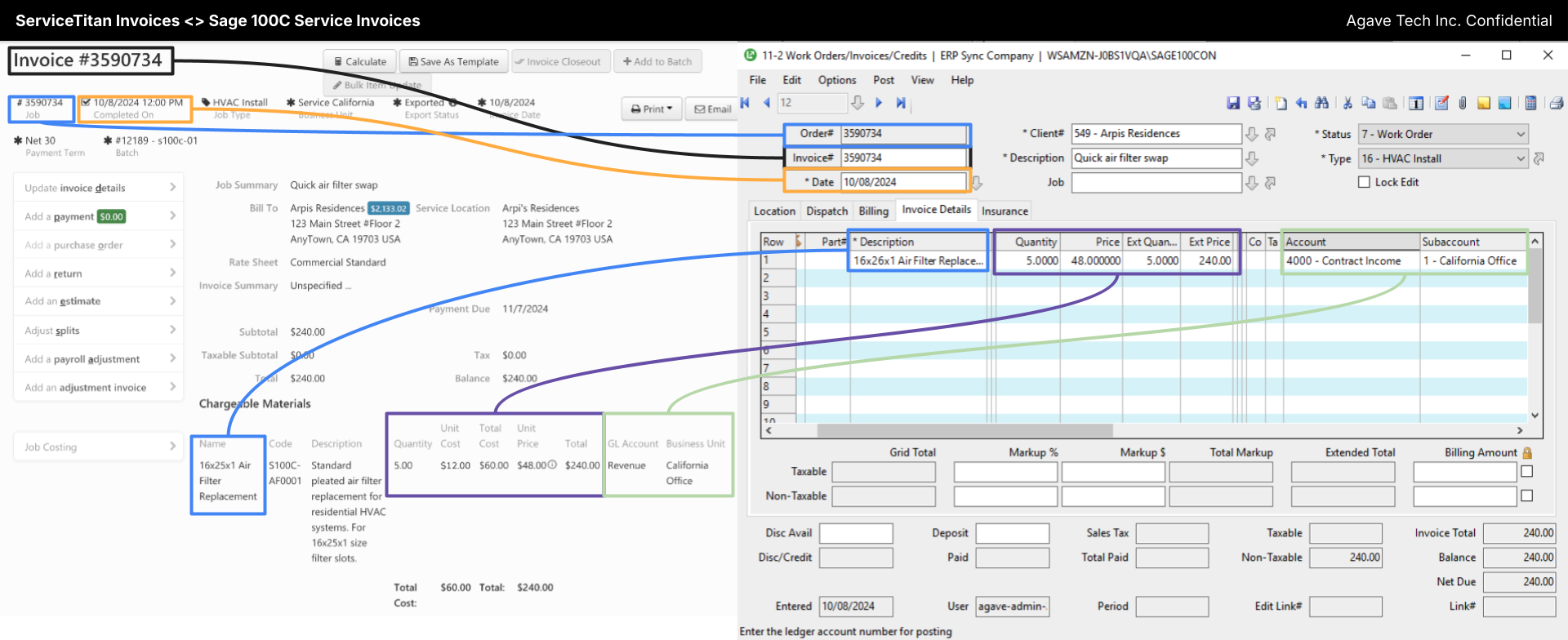Image resolution: width=1568 pixels, height=640 pixels.
Task: Click the blue picture icon in toolbar
Action: tap(1504, 103)
